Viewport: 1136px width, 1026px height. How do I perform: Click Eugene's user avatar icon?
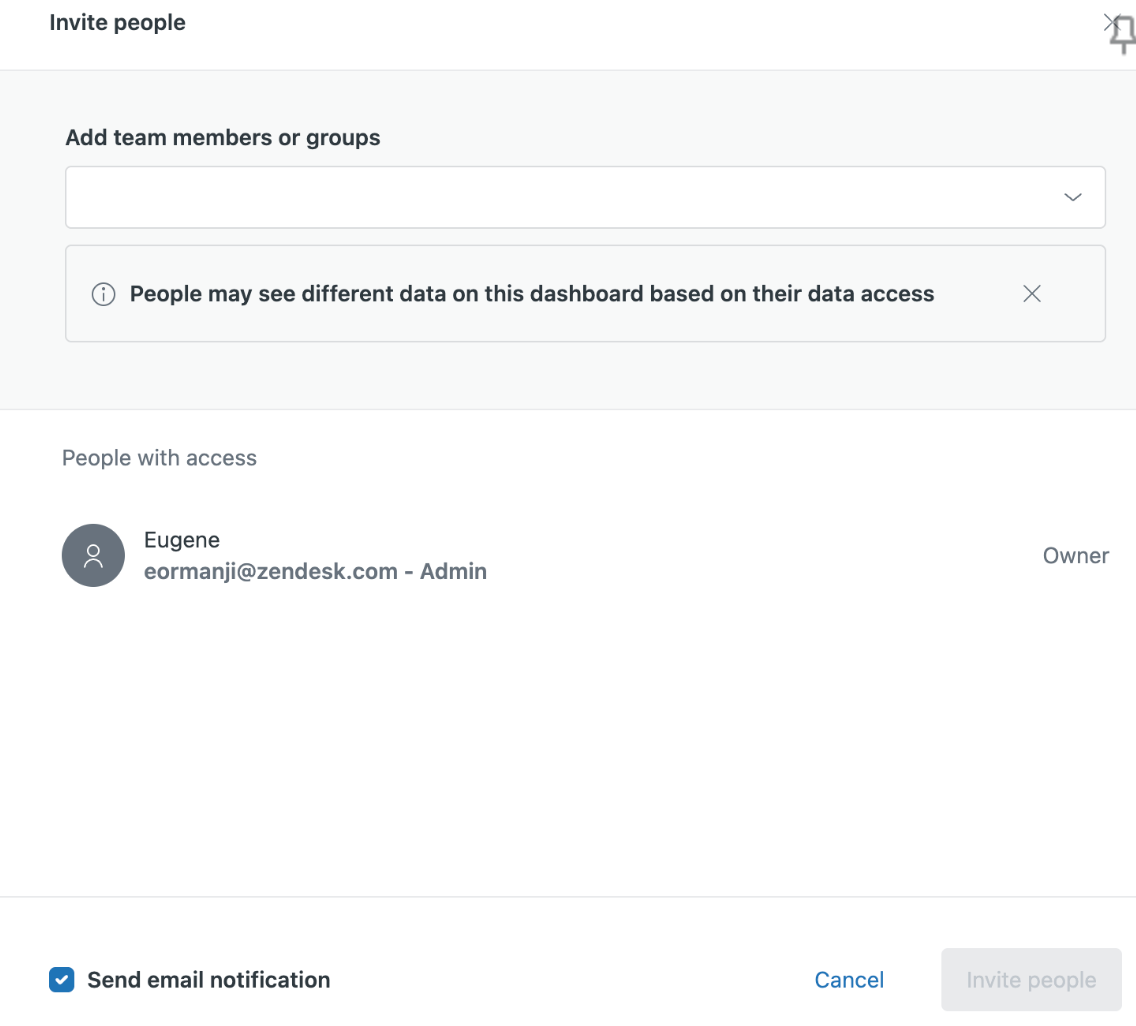click(93, 556)
